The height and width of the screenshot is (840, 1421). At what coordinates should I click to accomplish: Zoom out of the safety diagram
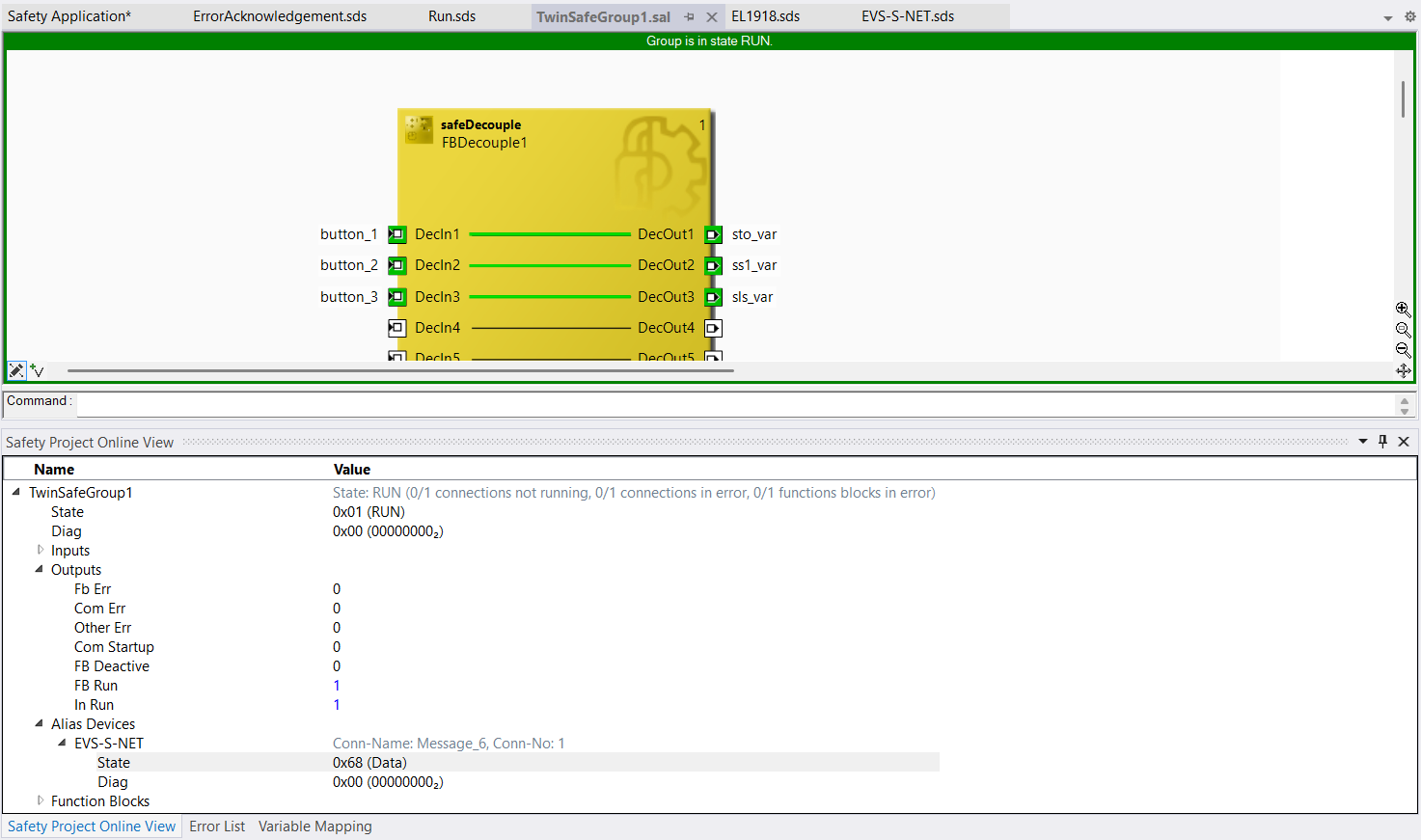click(x=1403, y=350)
